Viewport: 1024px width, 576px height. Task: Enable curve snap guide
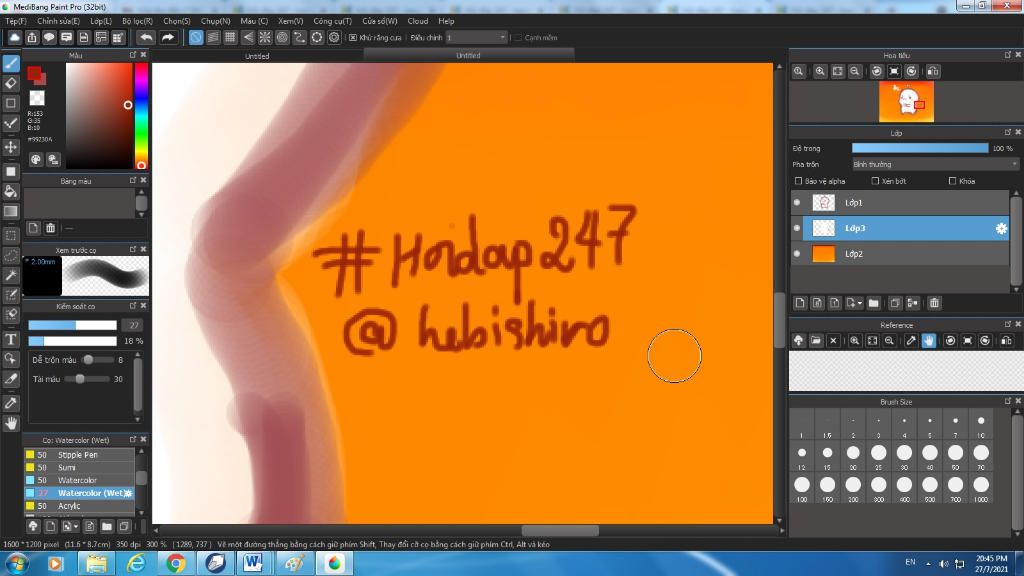point(299,37)
